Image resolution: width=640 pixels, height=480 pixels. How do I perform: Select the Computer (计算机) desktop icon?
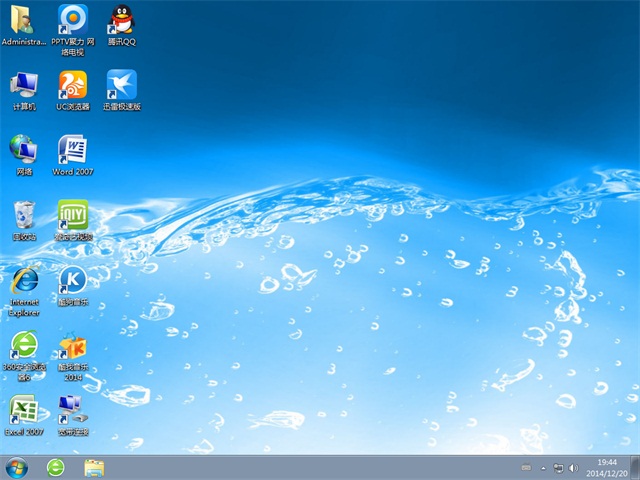(23, 84)
